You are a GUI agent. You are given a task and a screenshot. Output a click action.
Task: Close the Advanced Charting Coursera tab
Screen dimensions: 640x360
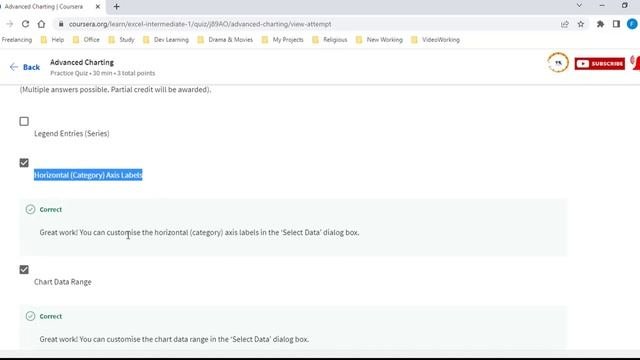coord(98,7)
